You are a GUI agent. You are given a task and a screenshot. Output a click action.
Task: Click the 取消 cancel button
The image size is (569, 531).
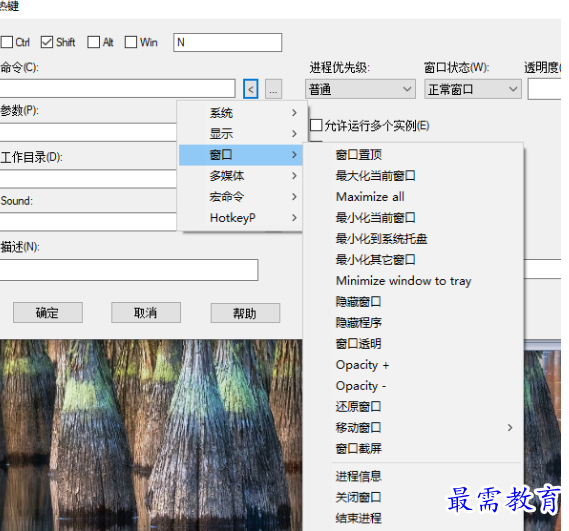[146, 313]
